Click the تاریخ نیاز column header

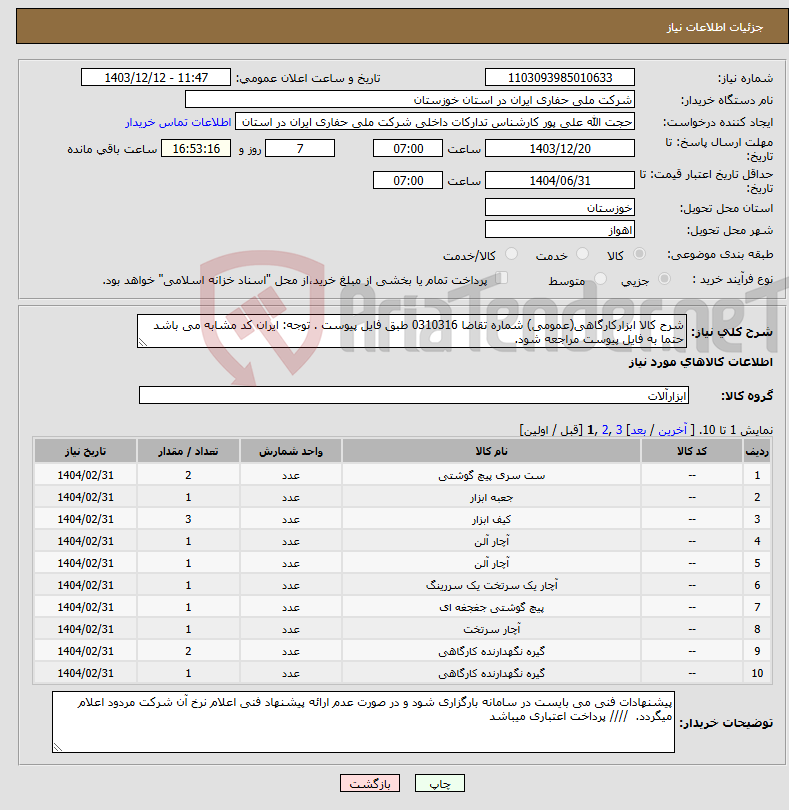pos(85,451)
